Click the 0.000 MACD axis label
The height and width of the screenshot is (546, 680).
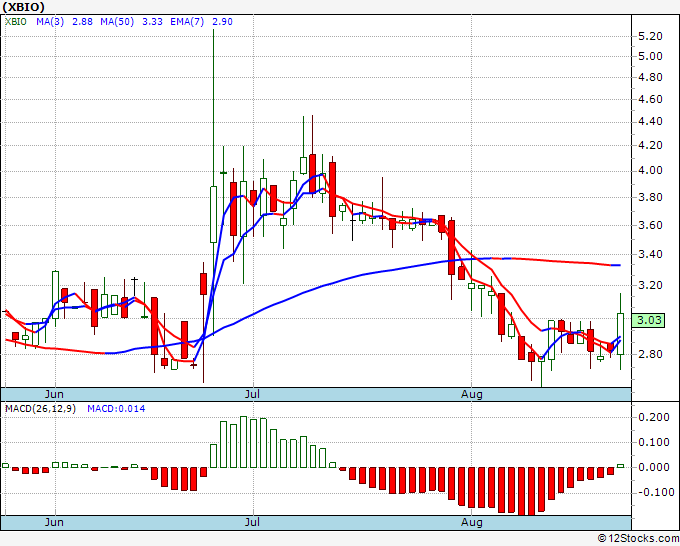click(654, 468)
